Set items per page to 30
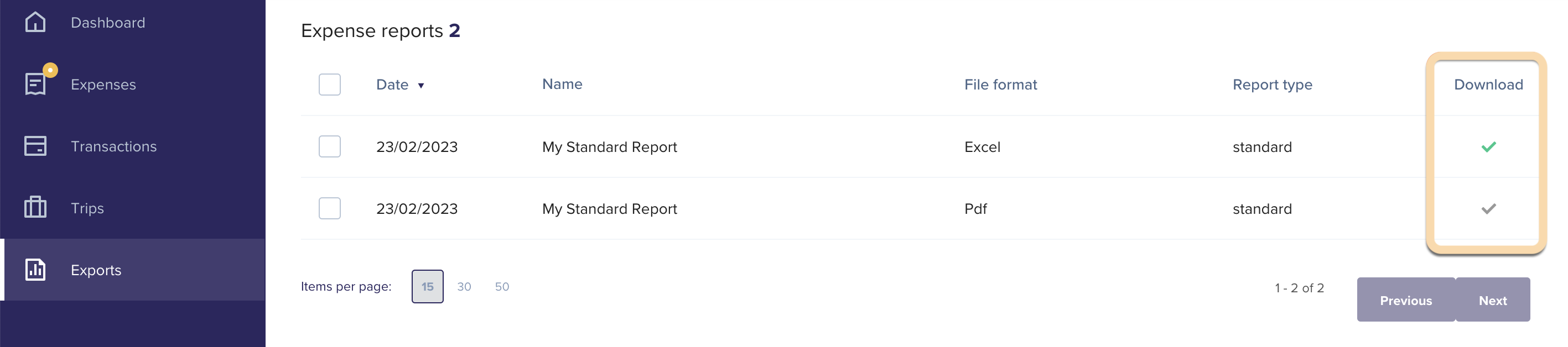The image size is (1568, 347). click(x=464, y=286)
